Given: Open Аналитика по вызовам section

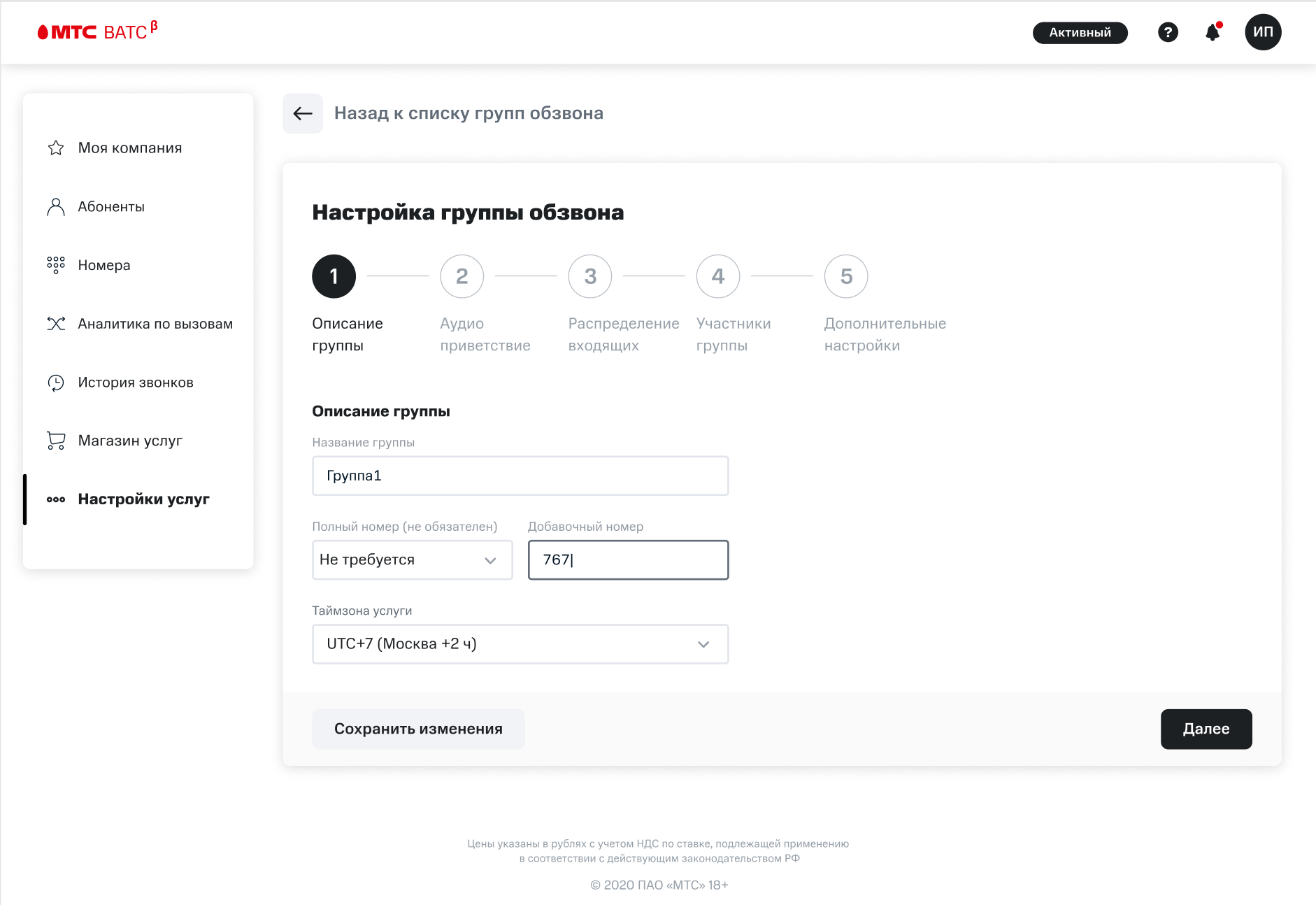Looking at the screenshot, I should (x=155, y=324).
